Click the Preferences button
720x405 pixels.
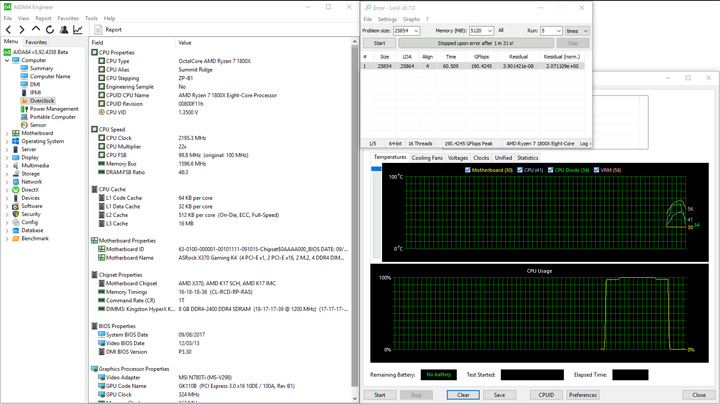coord(582,395)
